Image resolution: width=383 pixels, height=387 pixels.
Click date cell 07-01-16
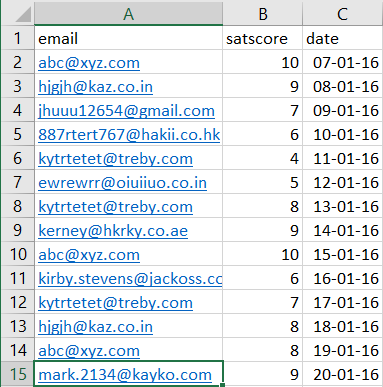click(342, 62)
